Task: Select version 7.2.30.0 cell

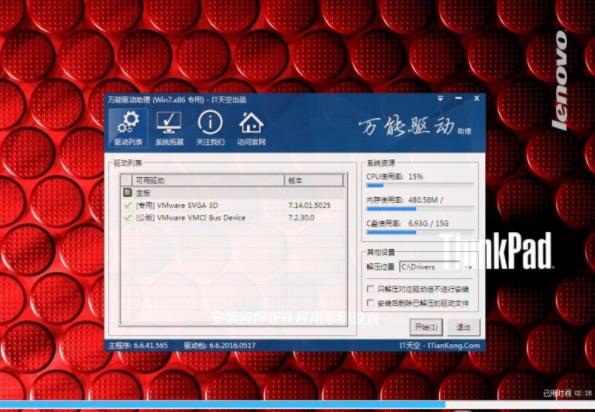Action: point(301,218)
